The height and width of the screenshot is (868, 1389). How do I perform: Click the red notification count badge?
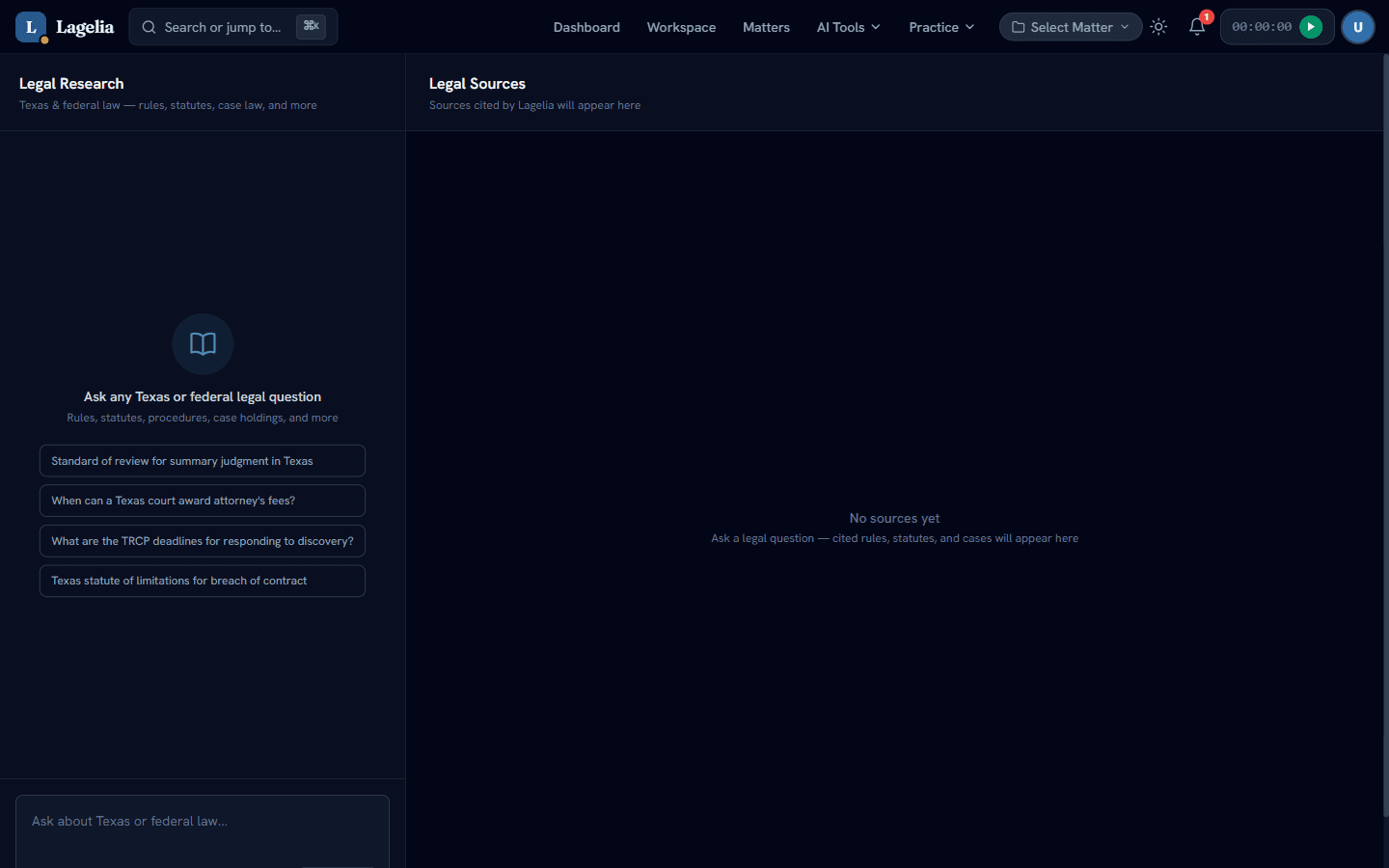click(1206, 17)
